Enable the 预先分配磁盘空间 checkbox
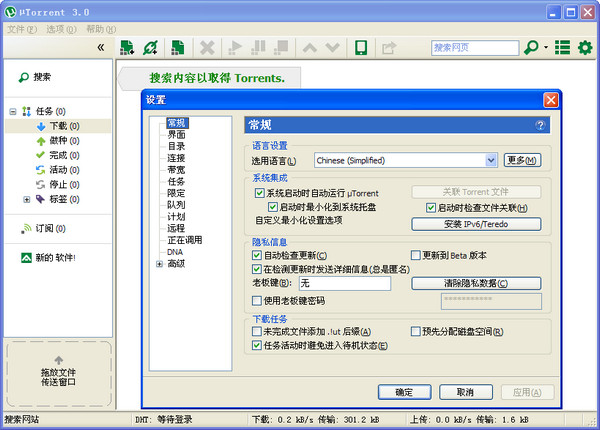The width and height of the screenshot is (600, 430). (x=416, y=331)
